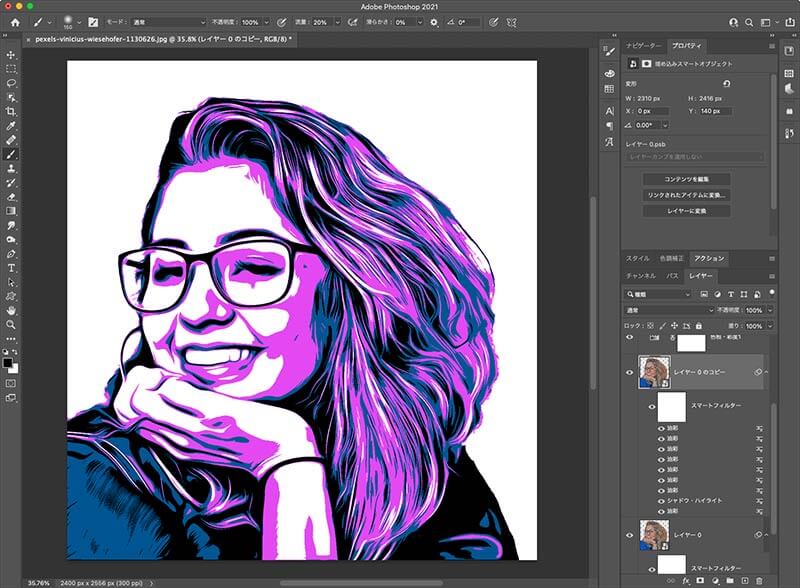Select the Crop tool
This screenshot has height=588, width=800.
[11, 111]
